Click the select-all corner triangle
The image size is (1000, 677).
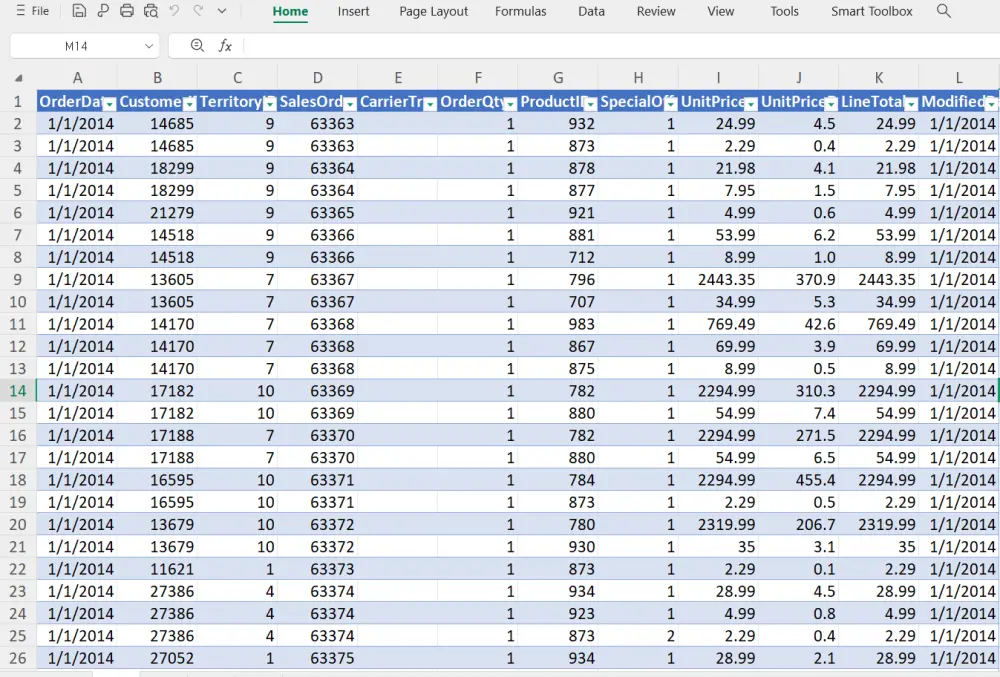click(x=18, y=78)
